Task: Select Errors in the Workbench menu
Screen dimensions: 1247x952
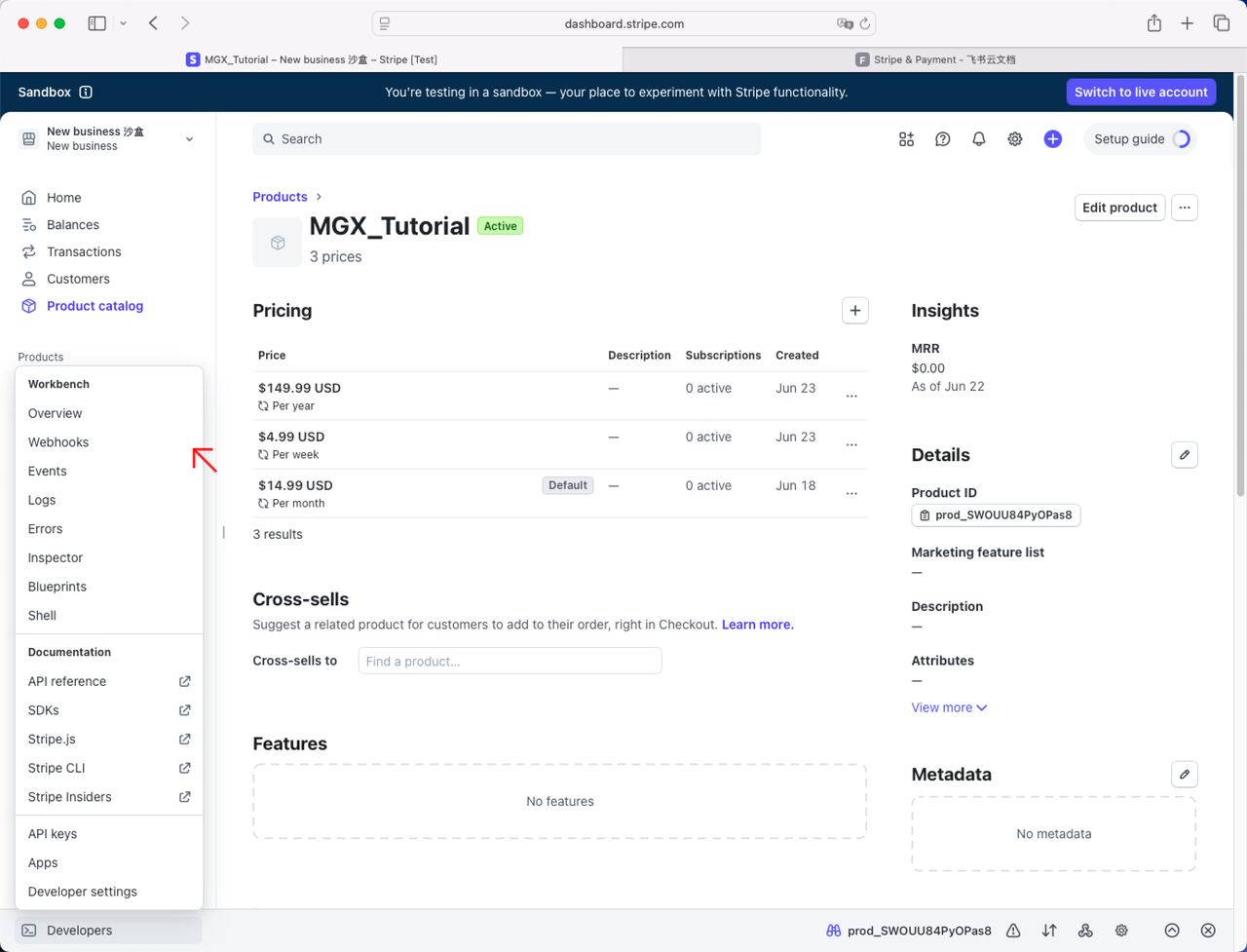Action: 109,529
